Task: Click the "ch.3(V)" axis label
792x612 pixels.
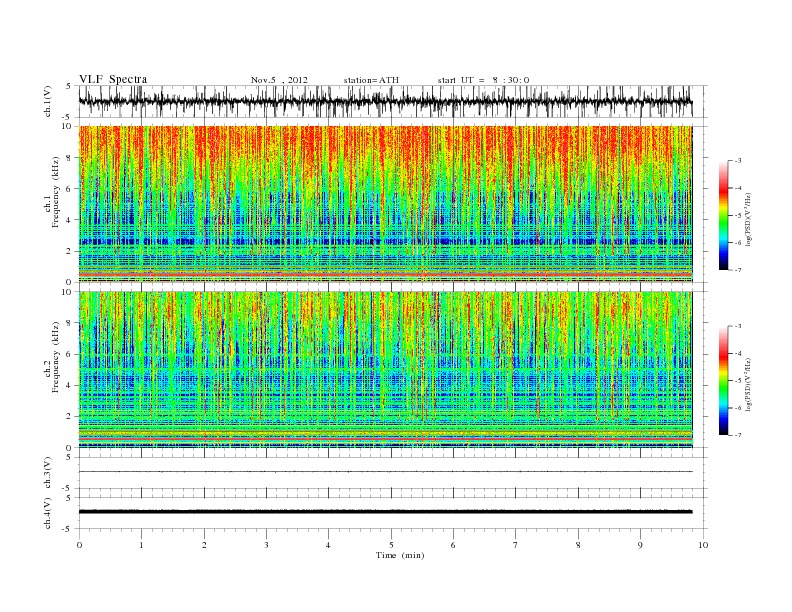Action: pos(48,473)
